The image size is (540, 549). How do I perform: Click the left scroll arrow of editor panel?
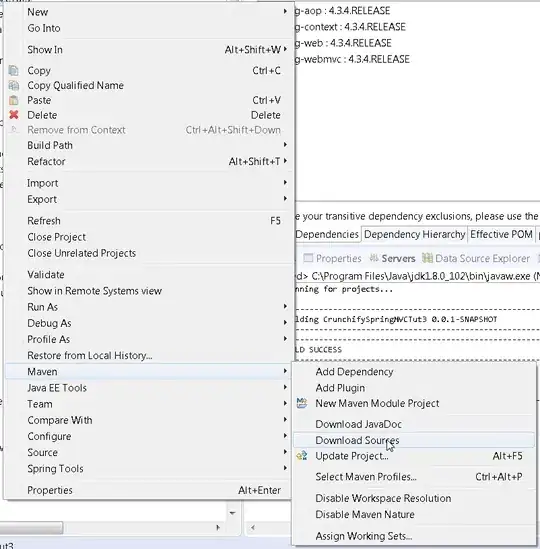[253, 527]
